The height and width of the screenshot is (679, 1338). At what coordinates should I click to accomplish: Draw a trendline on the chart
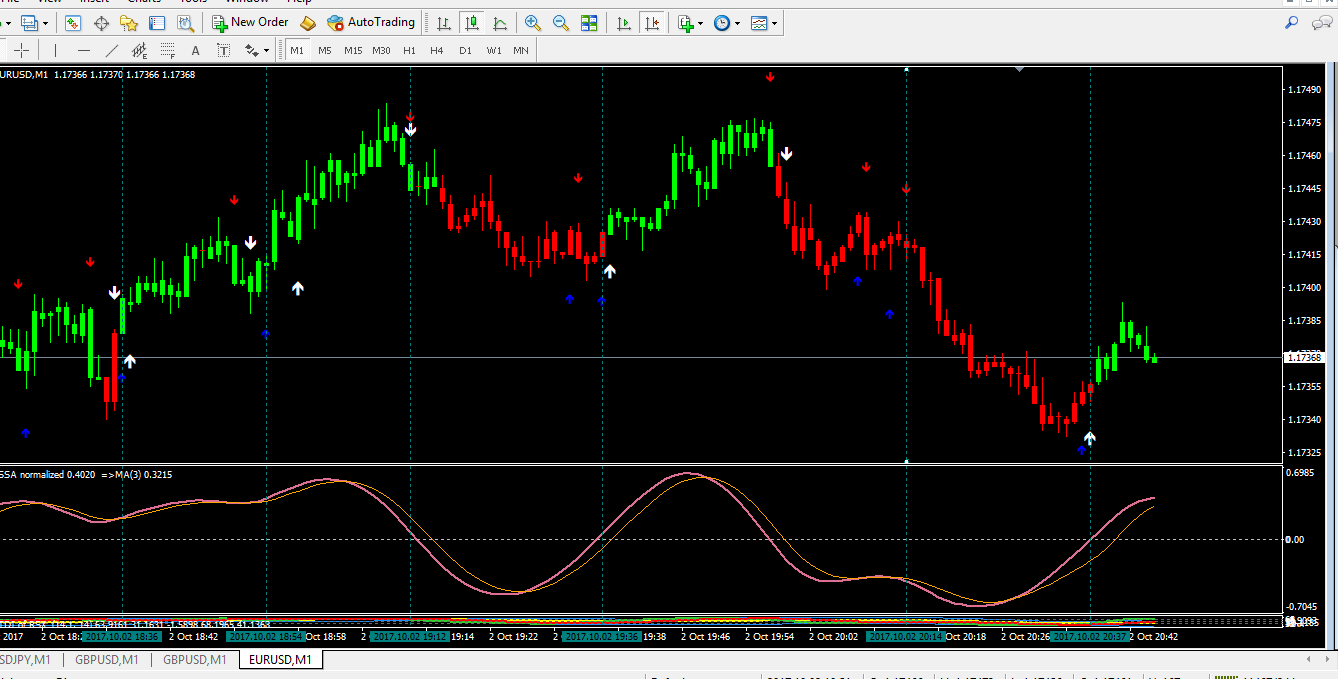click(112, 50)
